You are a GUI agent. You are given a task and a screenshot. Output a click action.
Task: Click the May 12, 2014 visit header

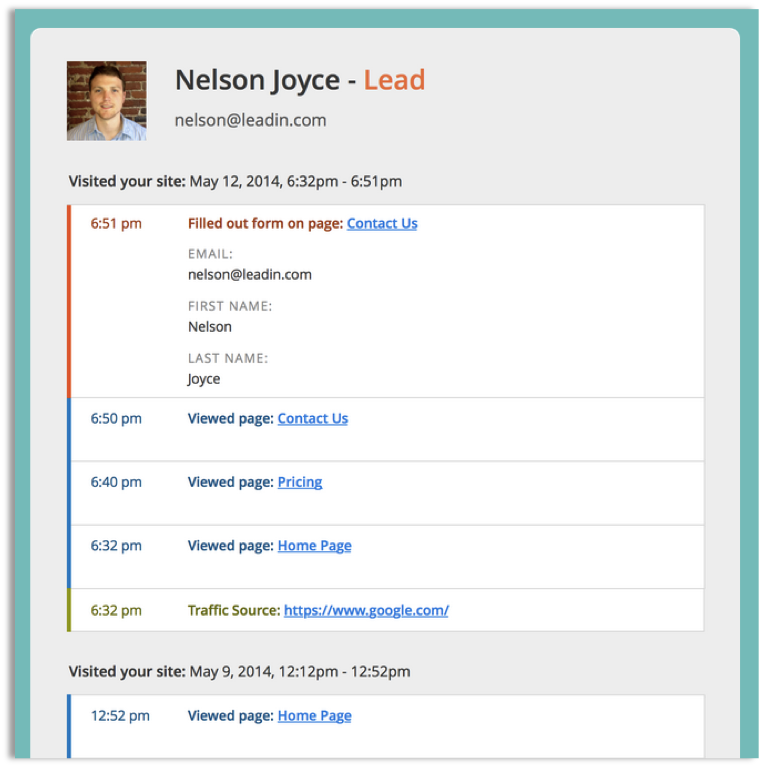(x=235, y=182)
